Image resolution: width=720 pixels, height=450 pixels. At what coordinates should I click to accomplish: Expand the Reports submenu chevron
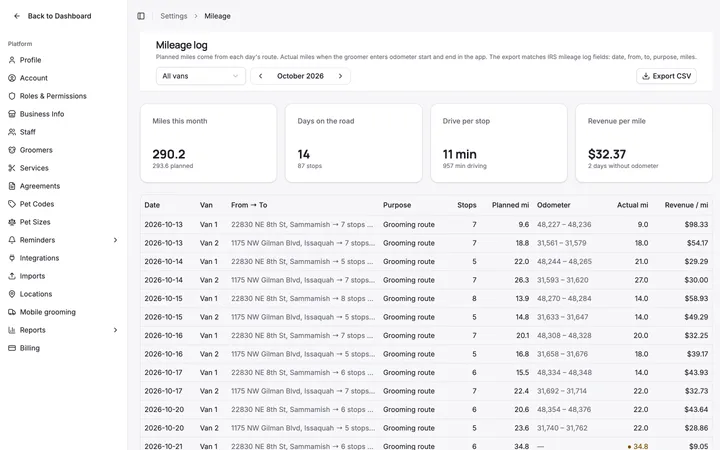115,330
